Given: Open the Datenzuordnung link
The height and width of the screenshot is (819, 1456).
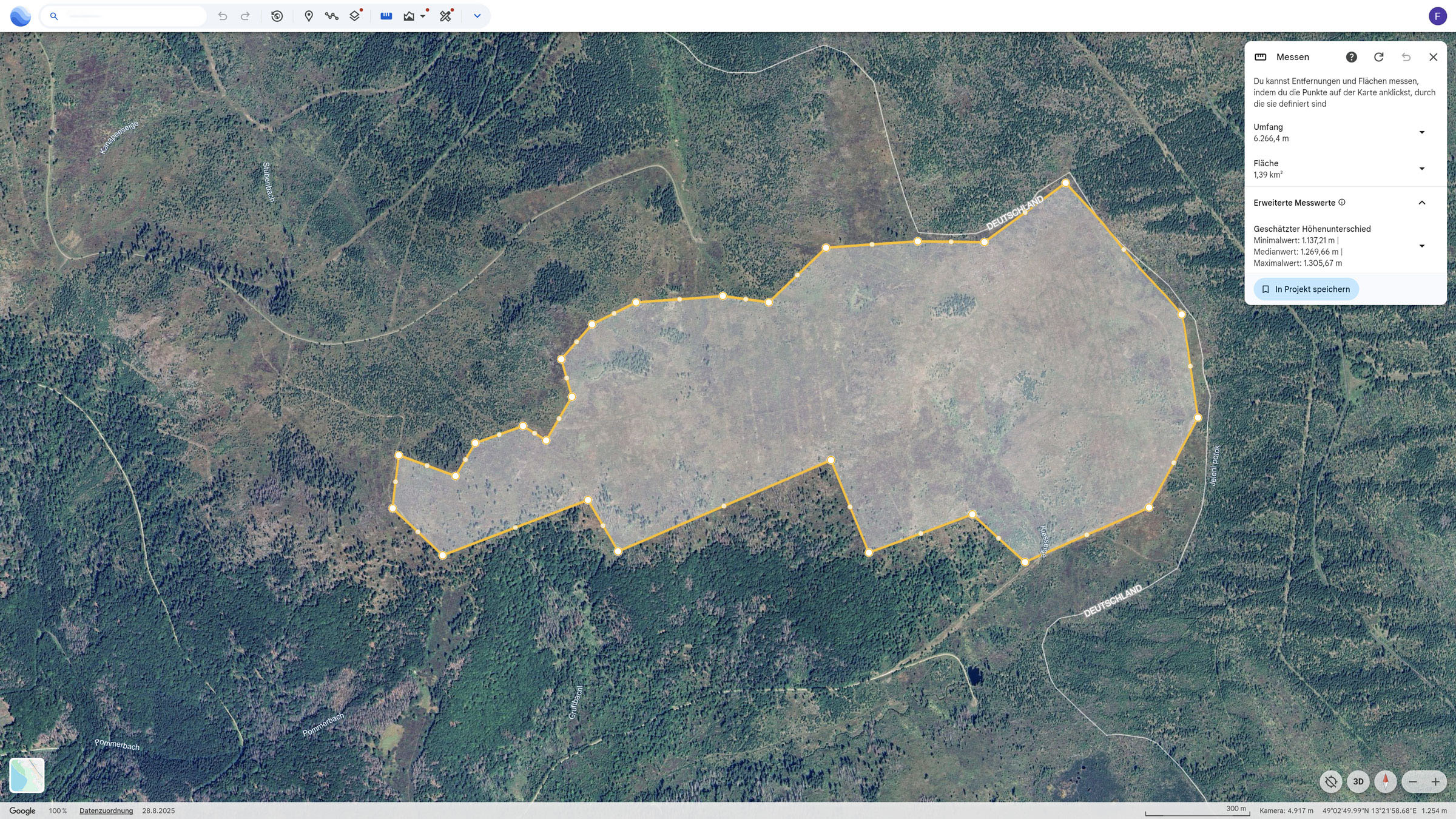Looking at the screenshot, I should [x=106, y=811].
